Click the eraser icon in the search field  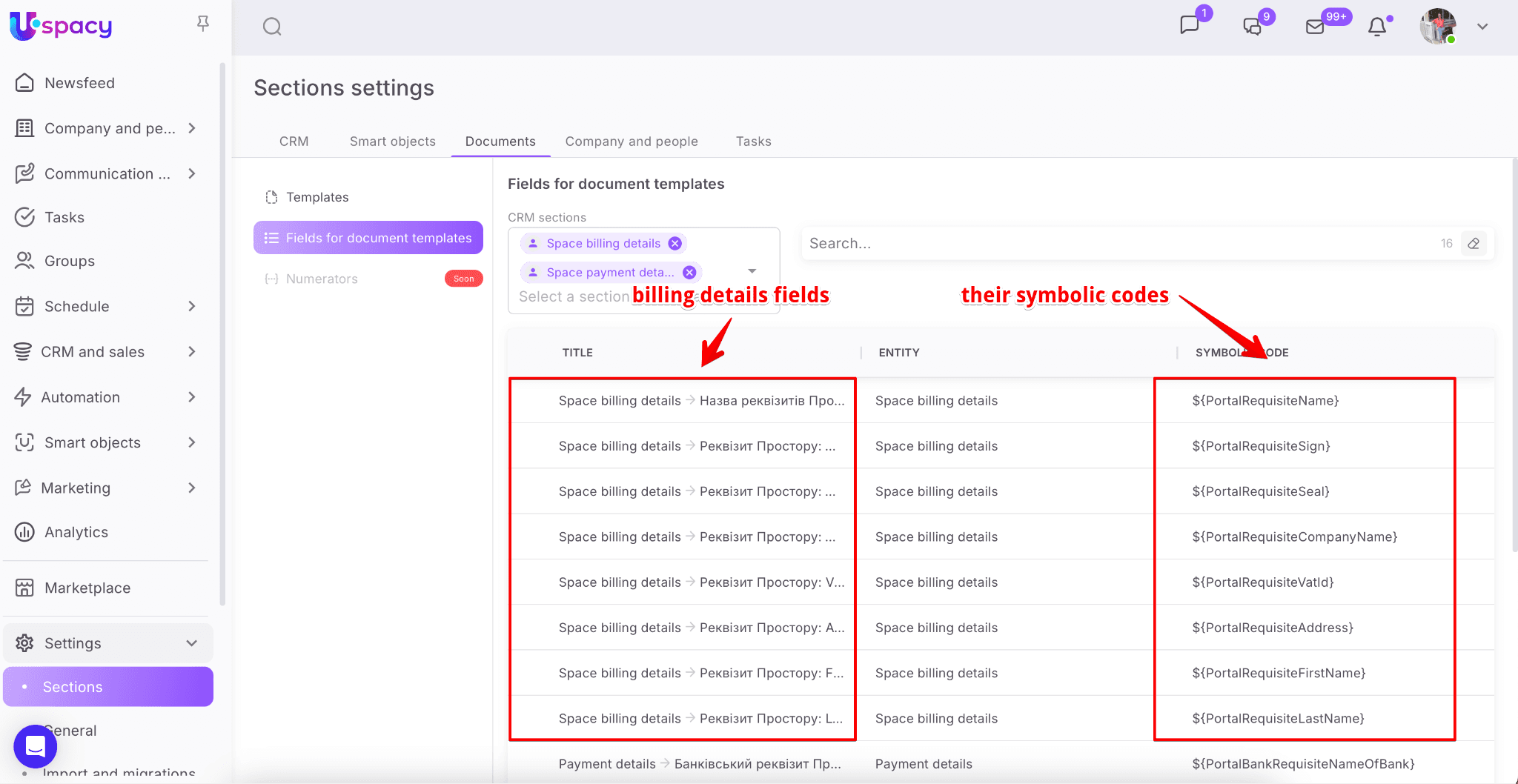[1474, 244]
